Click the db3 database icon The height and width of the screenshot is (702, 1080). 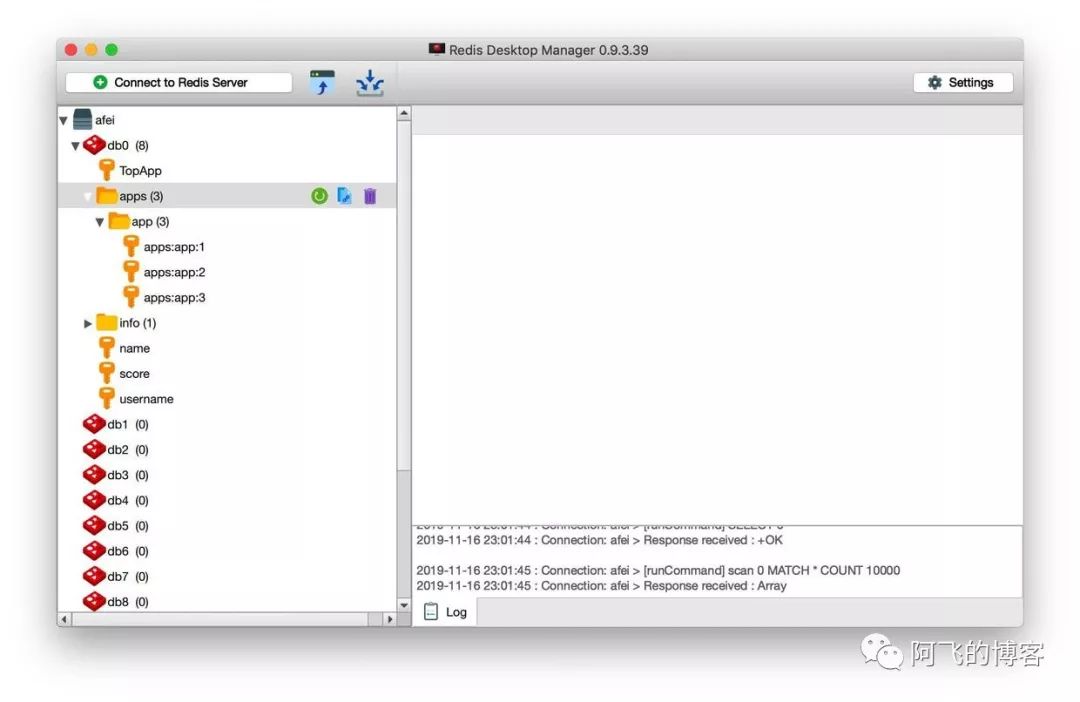(94, 475)
